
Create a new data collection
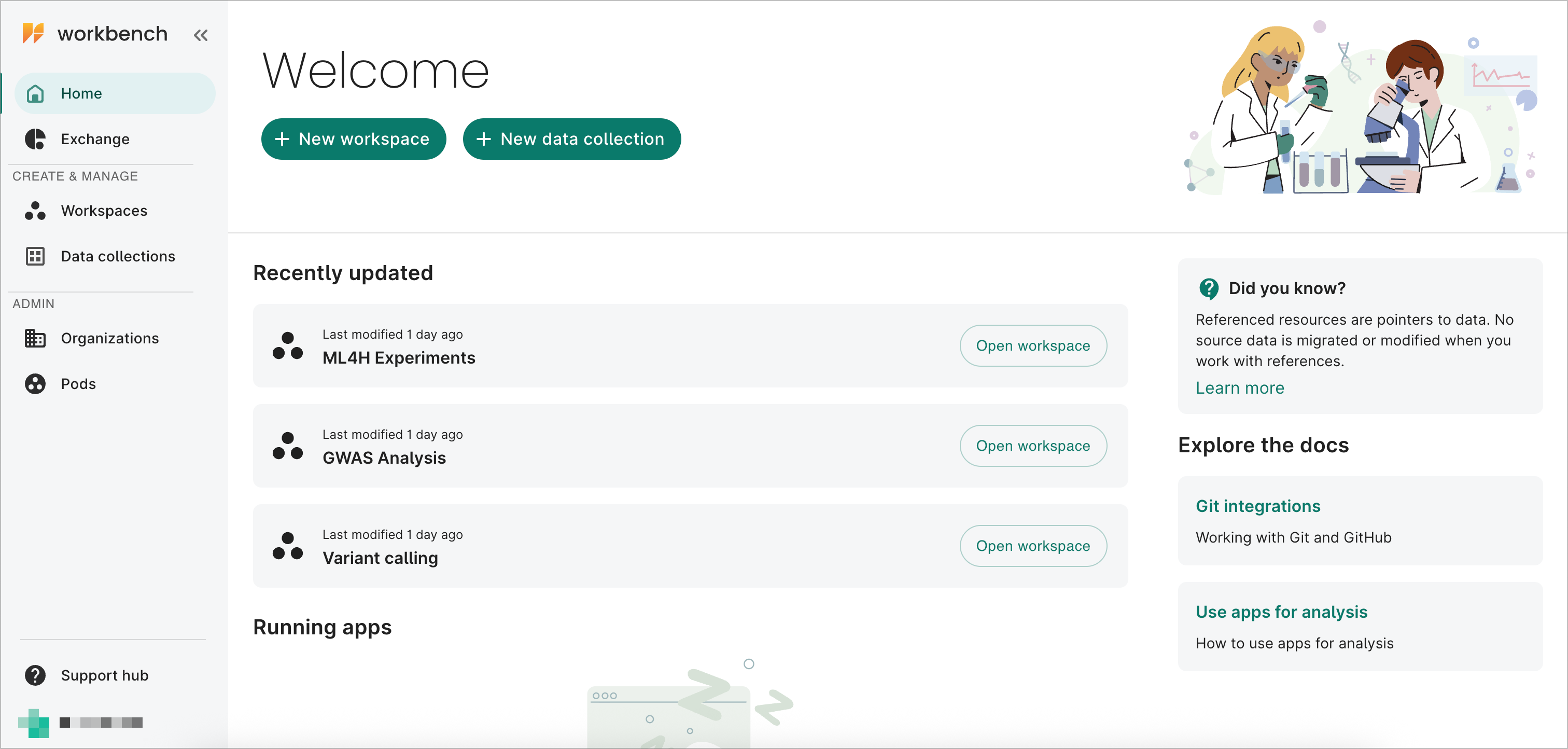click(x=571, y=139)
